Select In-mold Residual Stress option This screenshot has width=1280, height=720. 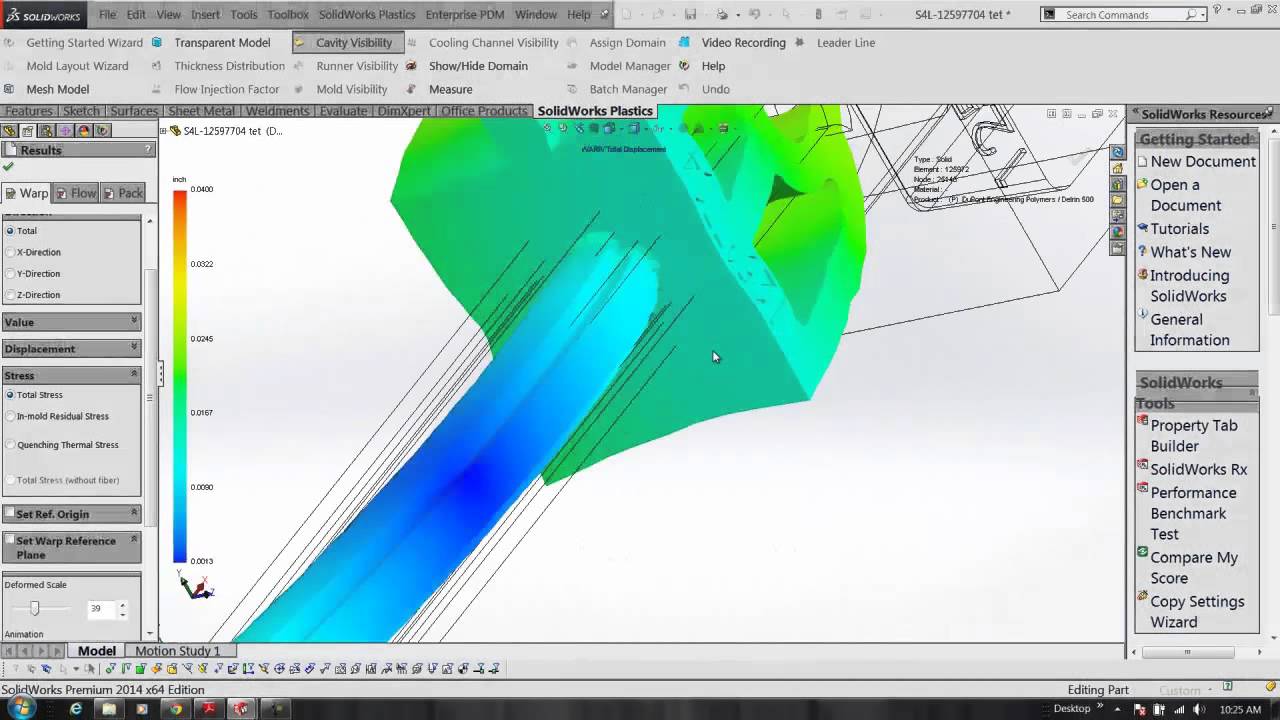pos(10,416)
